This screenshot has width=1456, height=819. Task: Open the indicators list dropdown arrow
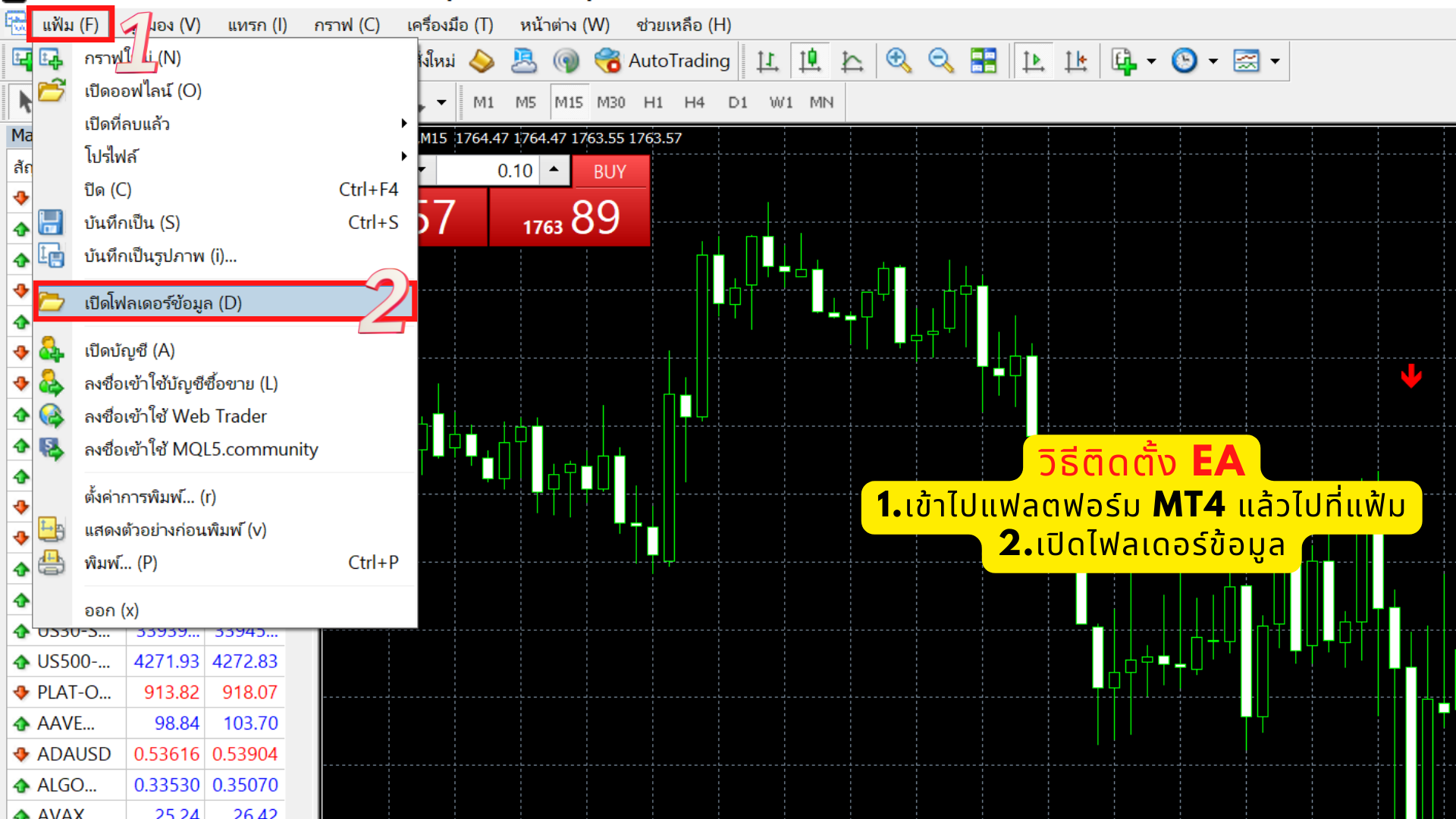pyautogui.click(x=1151, y=61)
